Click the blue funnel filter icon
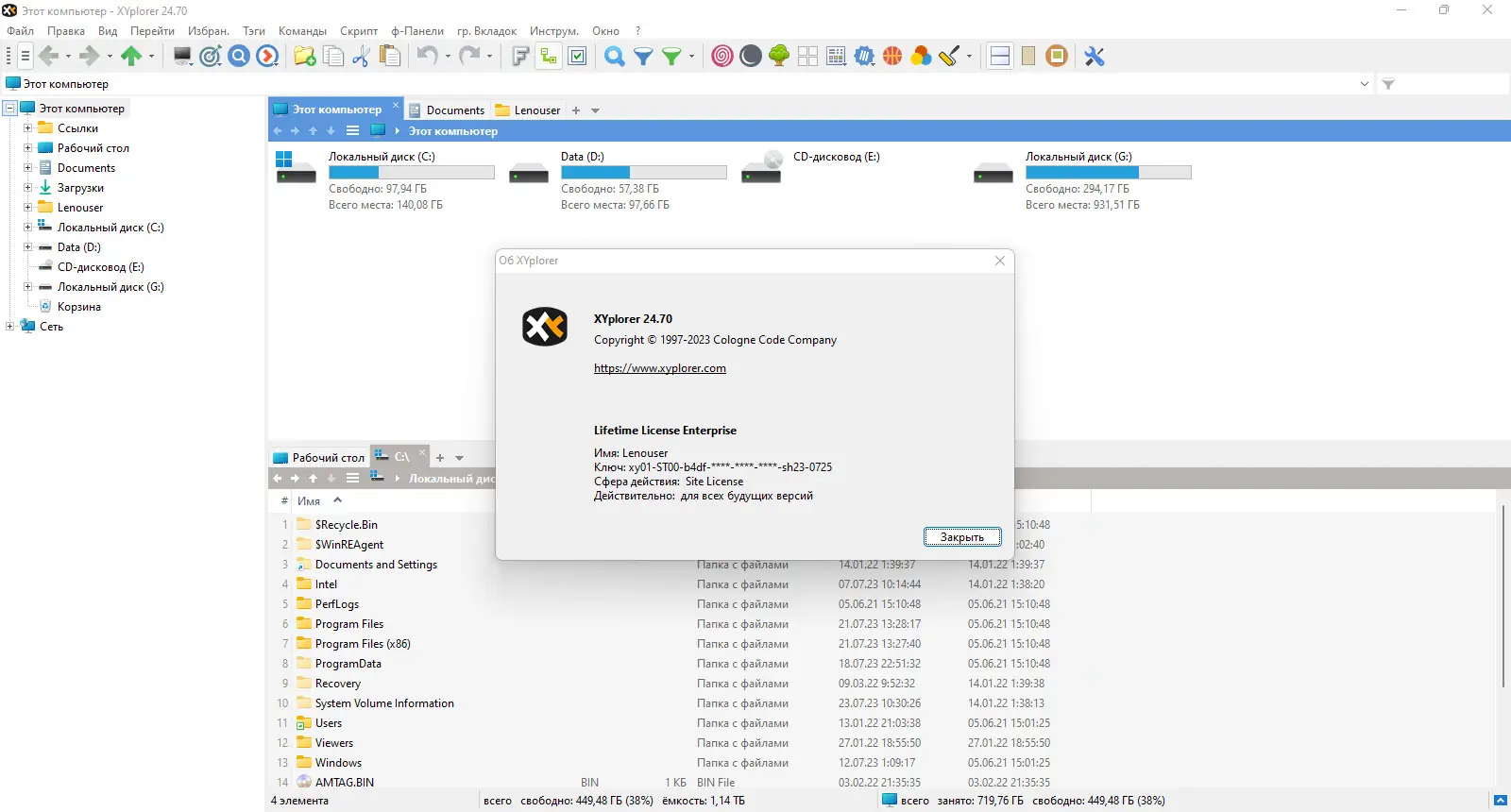1511x812 pixels. click(x=643, y=57)
